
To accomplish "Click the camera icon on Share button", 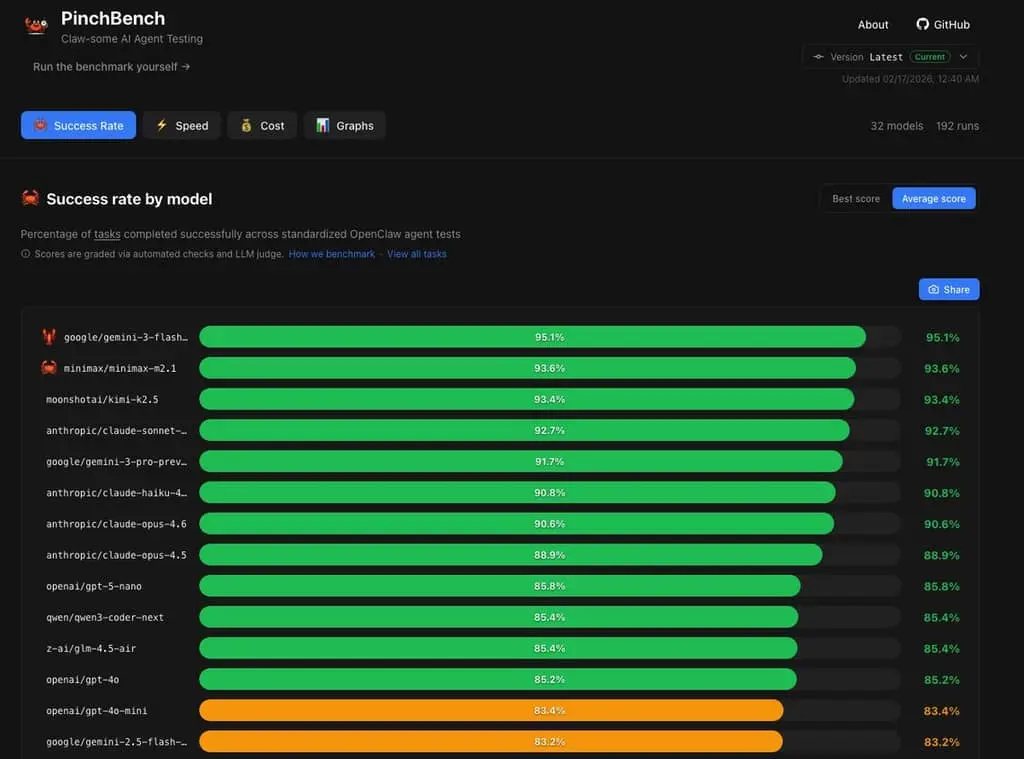I will pos(933,290).
